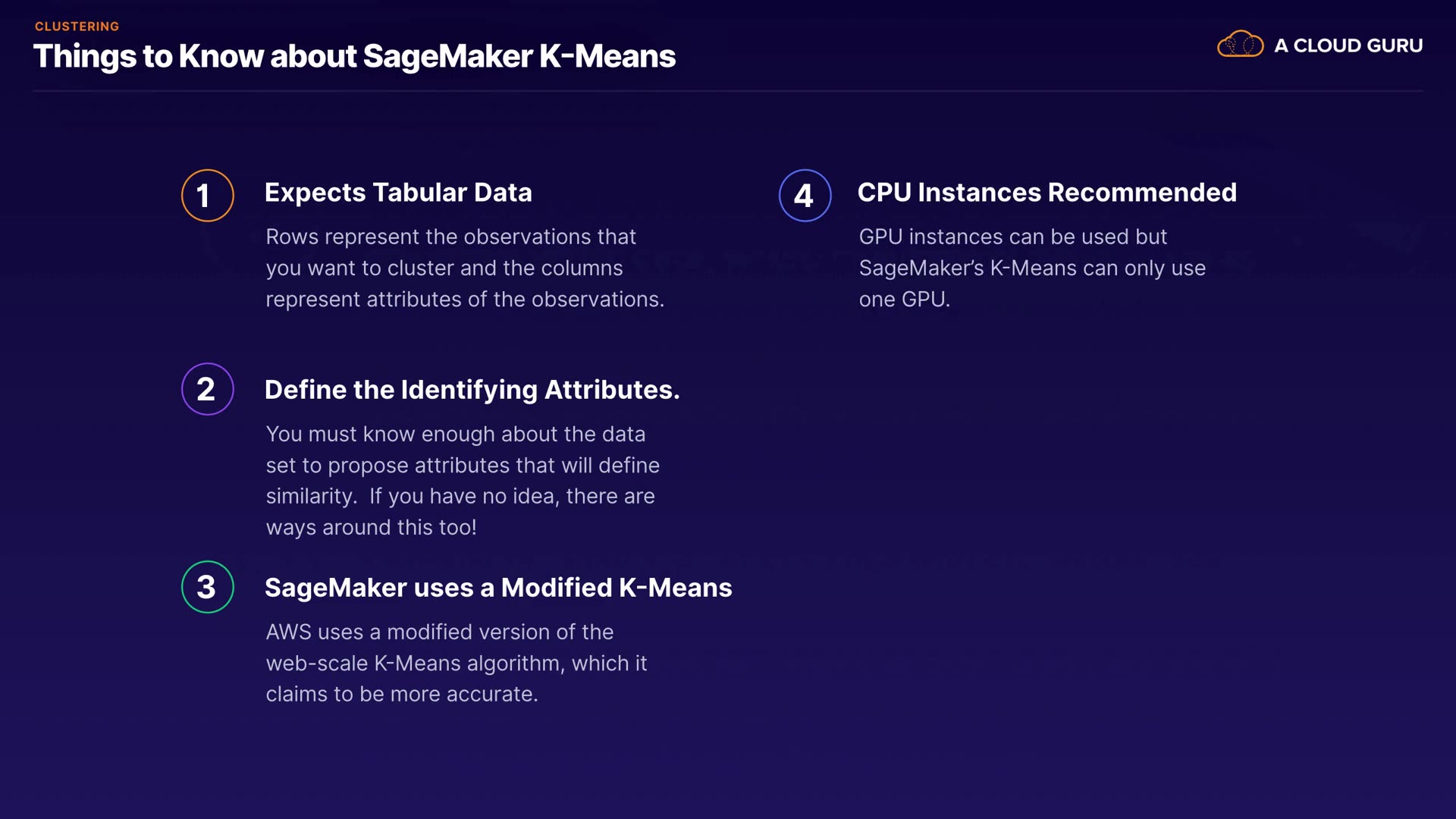This screenshot has width=1456, height=819.
Task: Click the "CPU Instances Recommended" heading
Action: point(1046,193)
